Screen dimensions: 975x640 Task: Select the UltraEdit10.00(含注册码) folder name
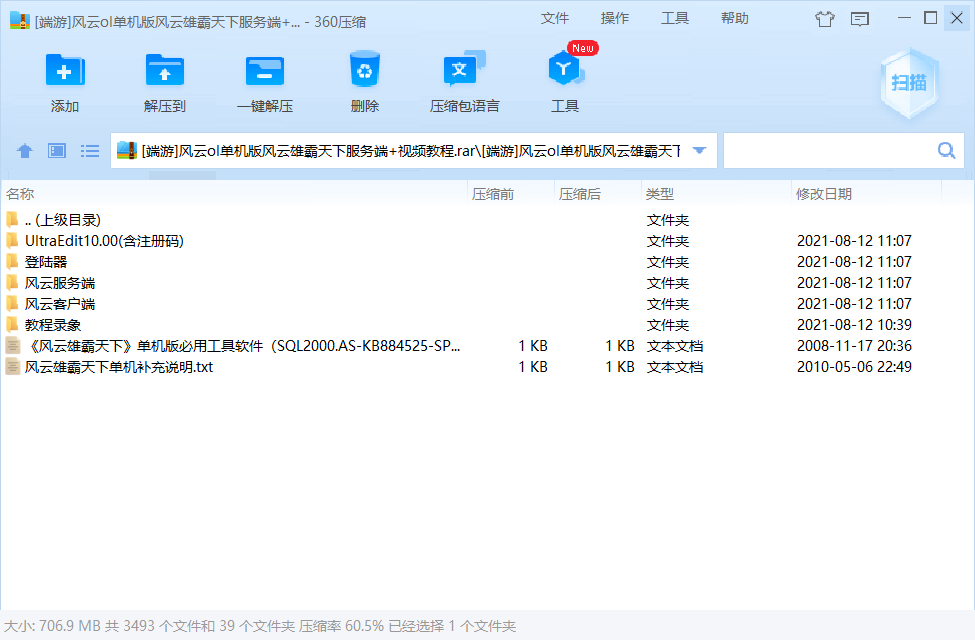[x=104, y=241]
